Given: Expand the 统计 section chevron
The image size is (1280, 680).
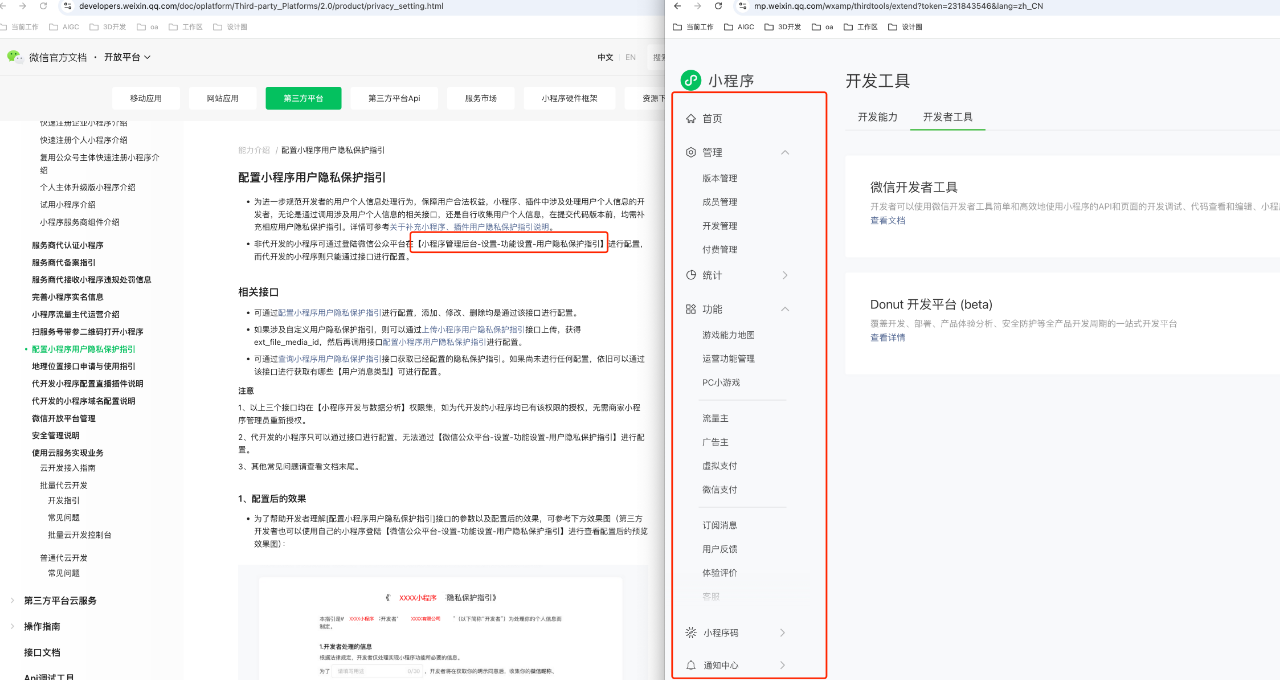Looking at the screenshot, I should 785,275.
